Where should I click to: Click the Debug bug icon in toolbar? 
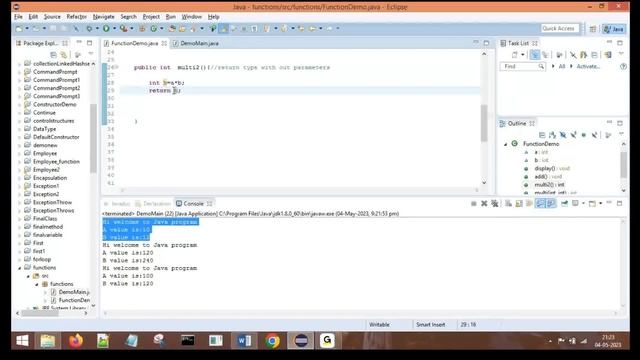point(89,29)
